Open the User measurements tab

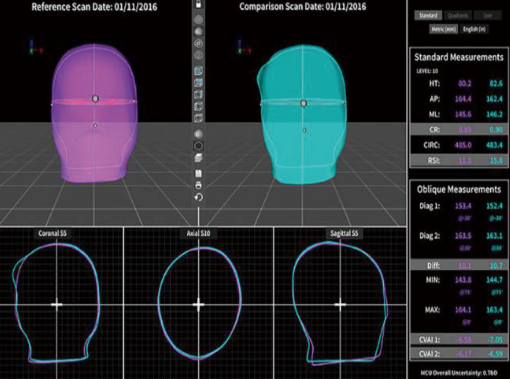pyautogui.click(x=487, y=15)
